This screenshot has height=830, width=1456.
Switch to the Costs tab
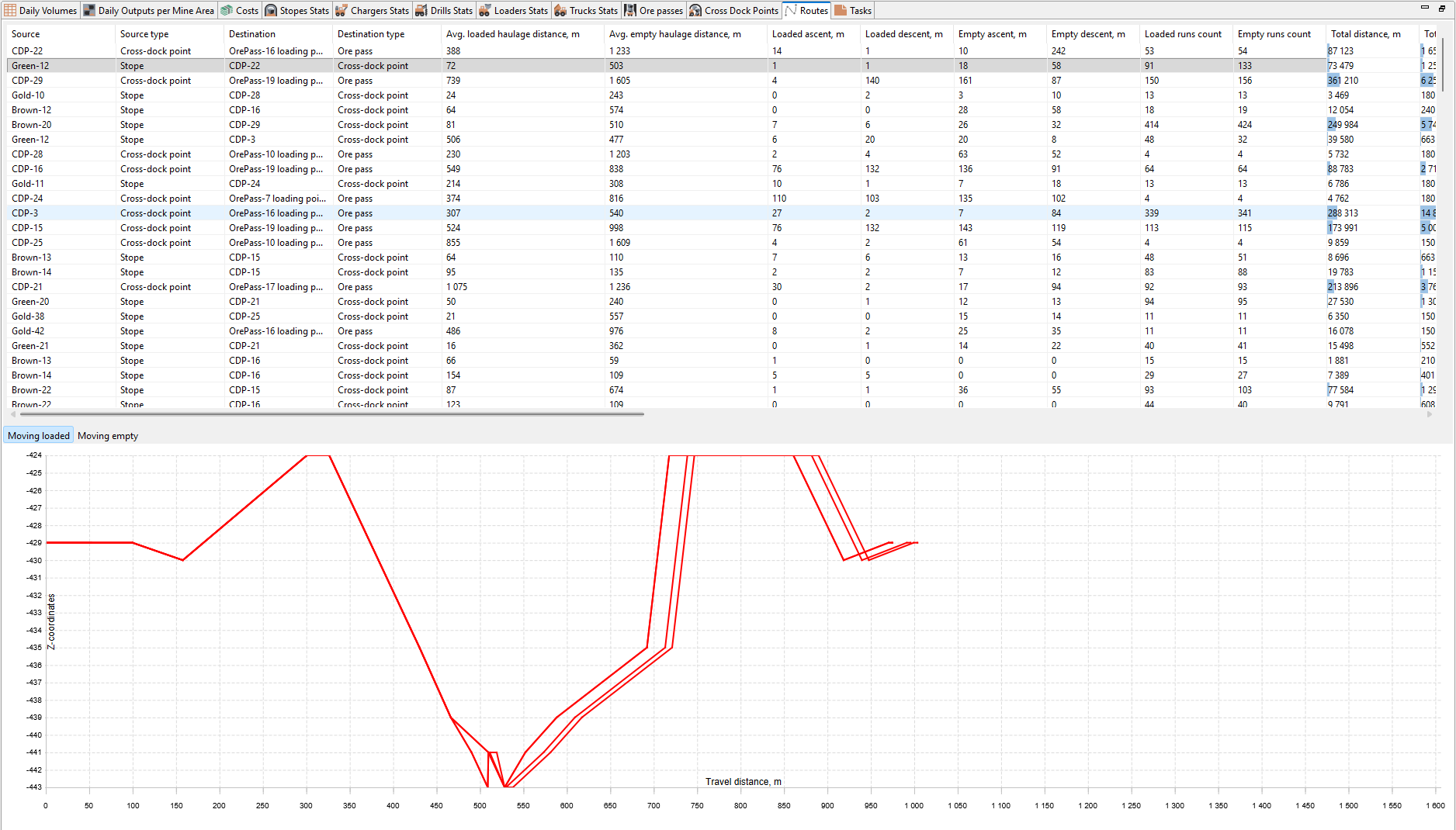click(239, 10)
